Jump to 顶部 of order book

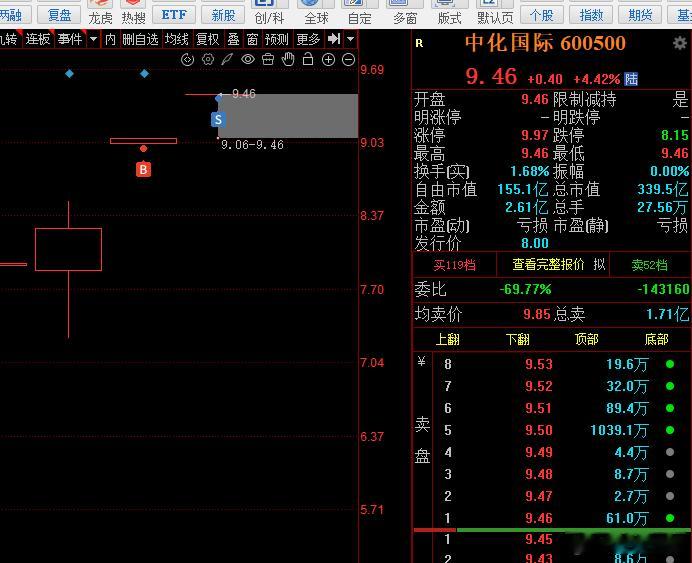pos(587,339)
